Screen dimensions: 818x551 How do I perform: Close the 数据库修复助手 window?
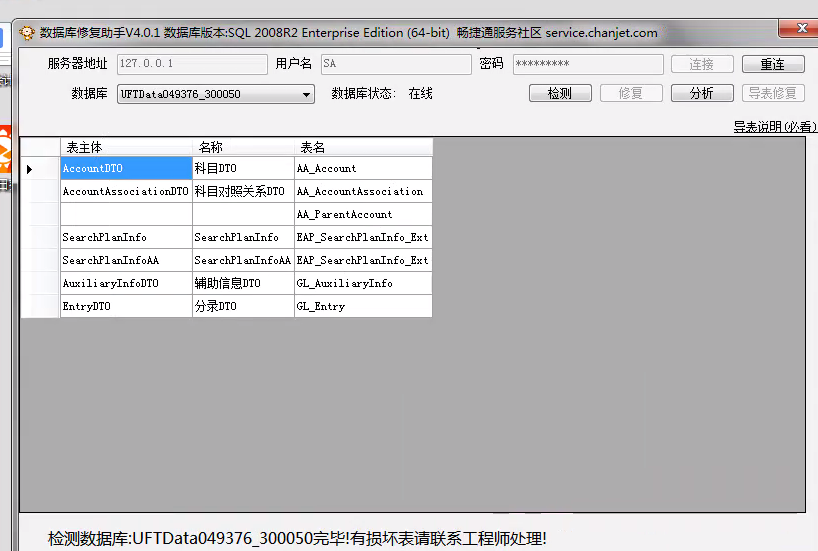(798, 28)
